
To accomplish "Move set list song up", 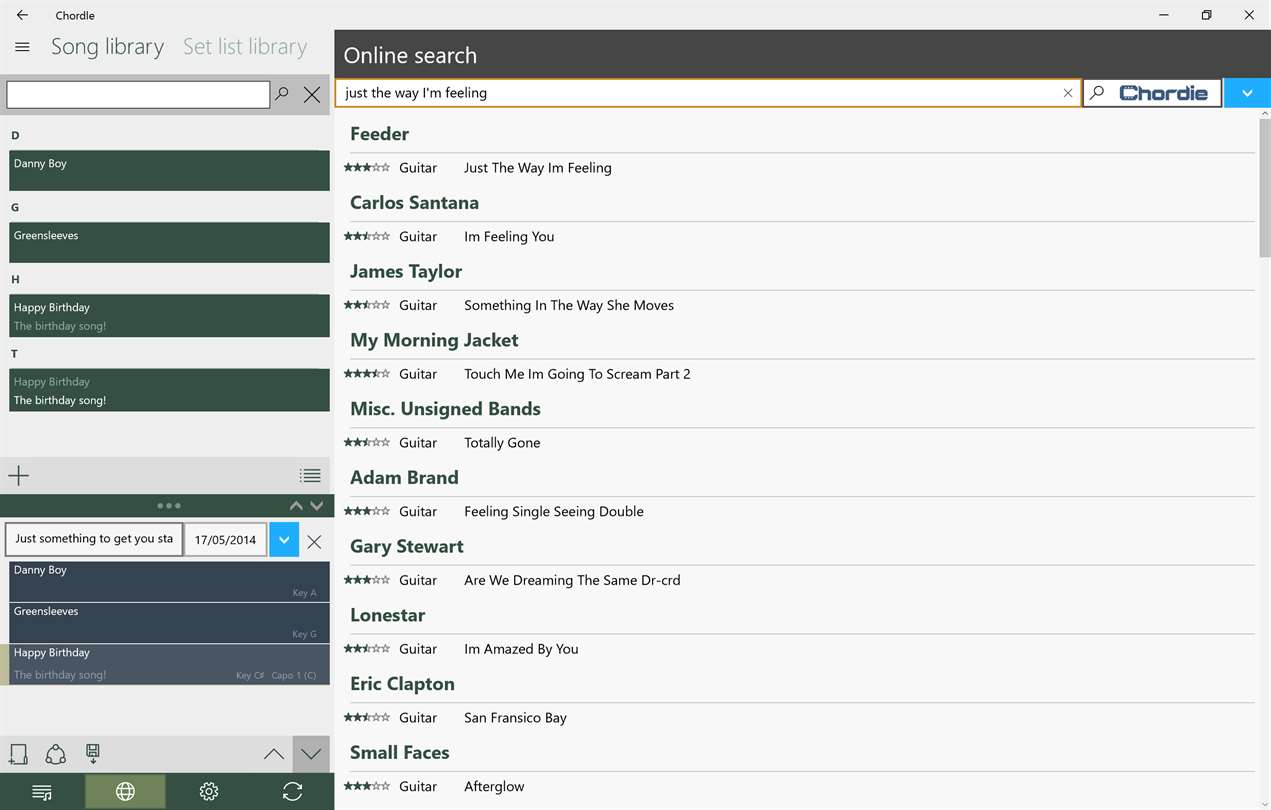I will [x=274, y=755].
